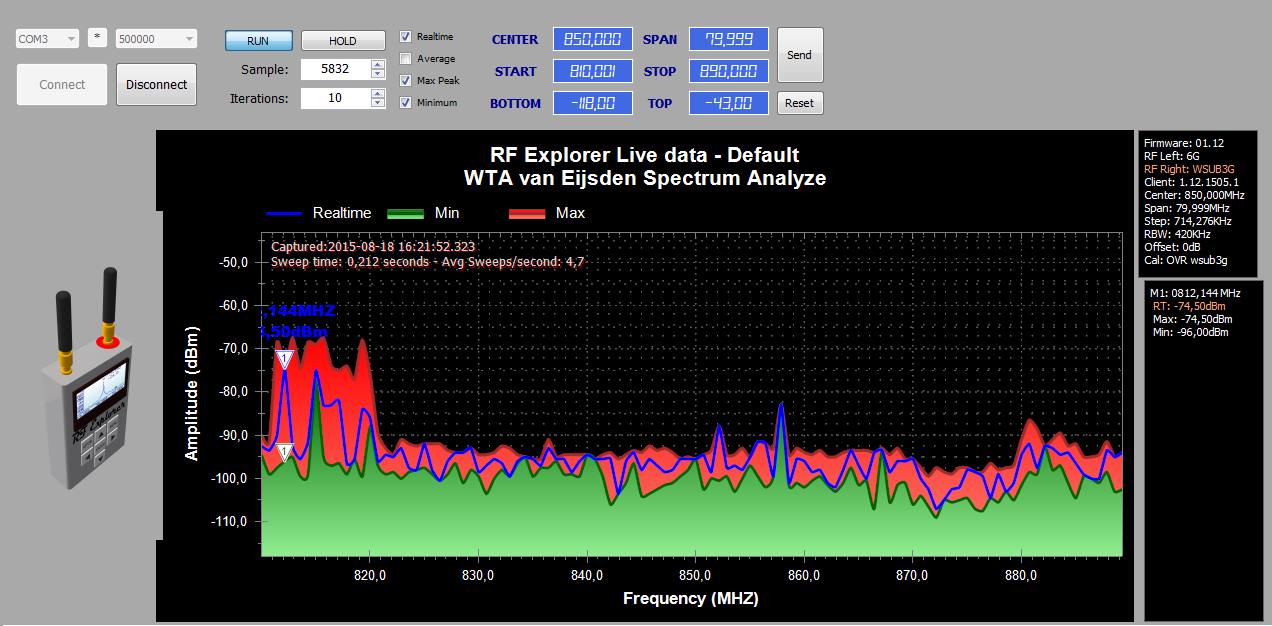
Task: Click the 'Cal: OVR wsub3g' info line
Action: 1185,260
